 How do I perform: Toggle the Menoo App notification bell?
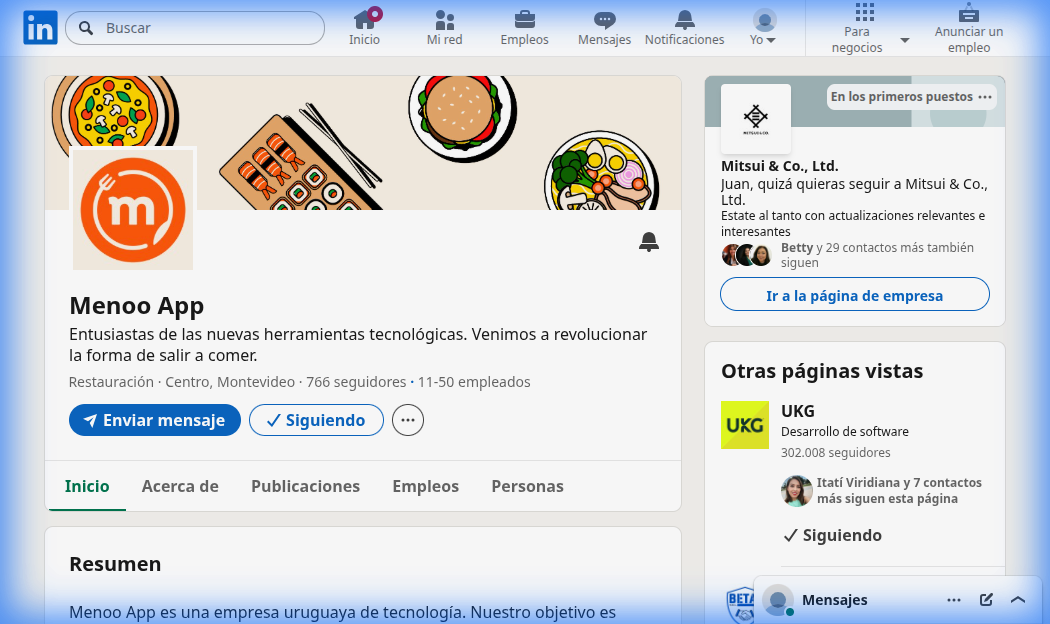(x=648, y=242)
